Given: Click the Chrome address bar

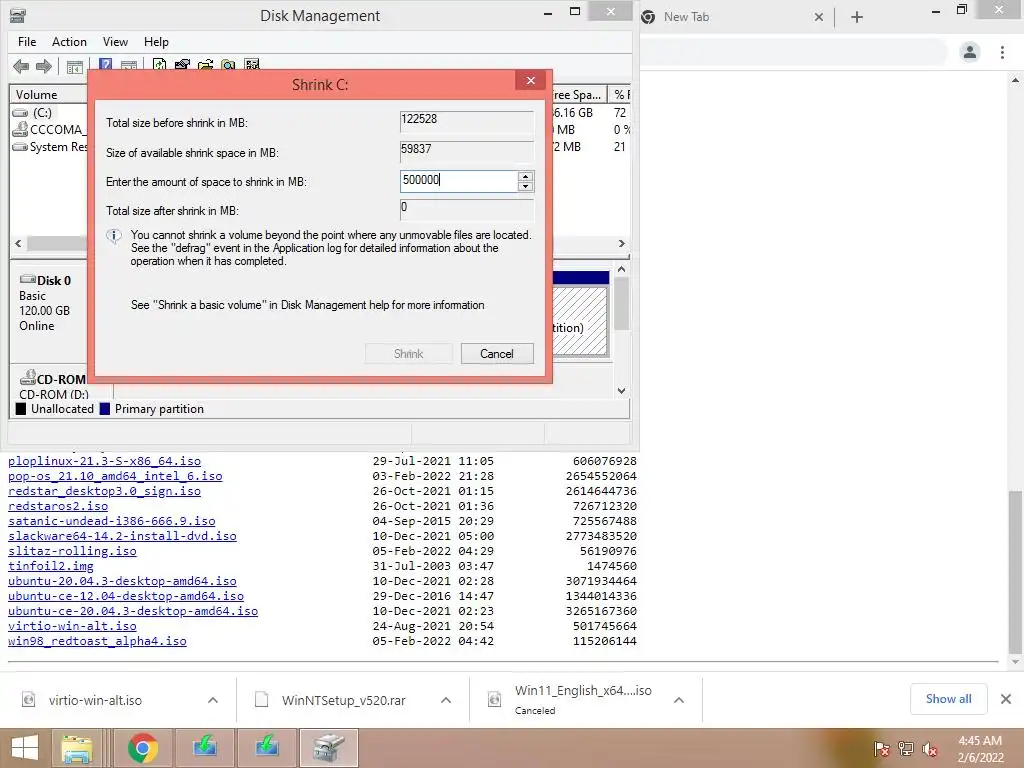Looking at the screenshot, I should pyautogui.click(x=793, y=52).
